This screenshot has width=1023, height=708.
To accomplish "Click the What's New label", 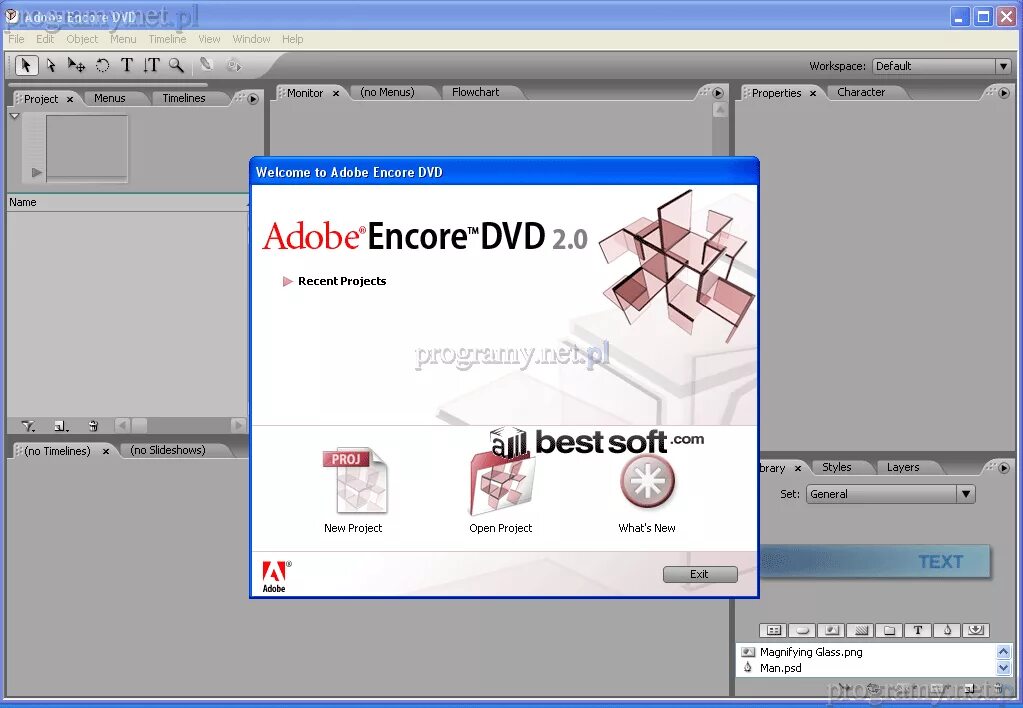I will 647,528.
